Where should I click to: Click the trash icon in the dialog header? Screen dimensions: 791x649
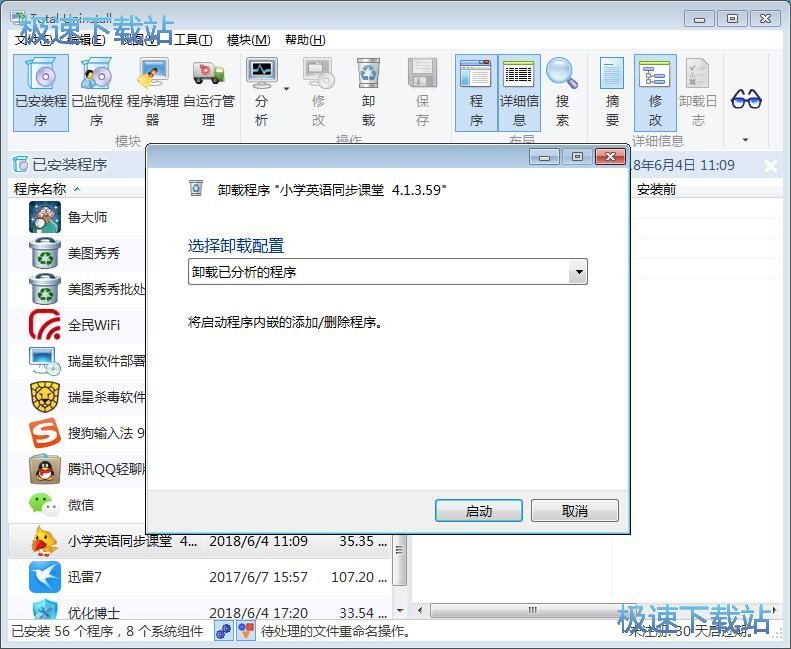196,188
